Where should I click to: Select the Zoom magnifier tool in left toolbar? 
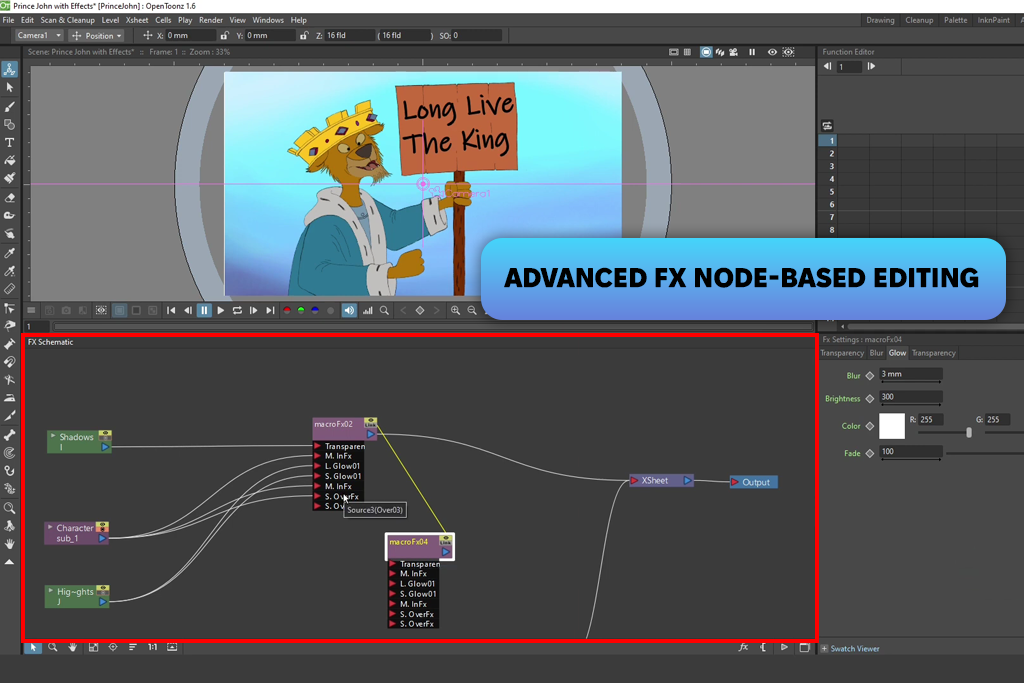(x=10, y=507)
